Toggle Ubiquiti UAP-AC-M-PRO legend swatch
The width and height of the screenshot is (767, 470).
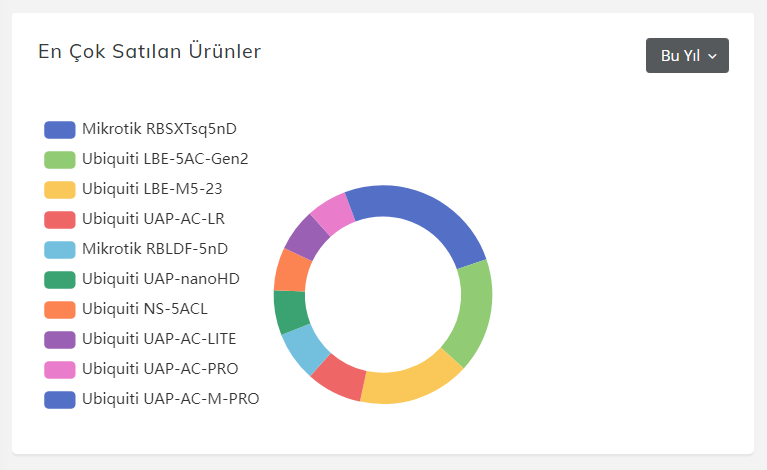pyautogui.click(x=60, y=400)
